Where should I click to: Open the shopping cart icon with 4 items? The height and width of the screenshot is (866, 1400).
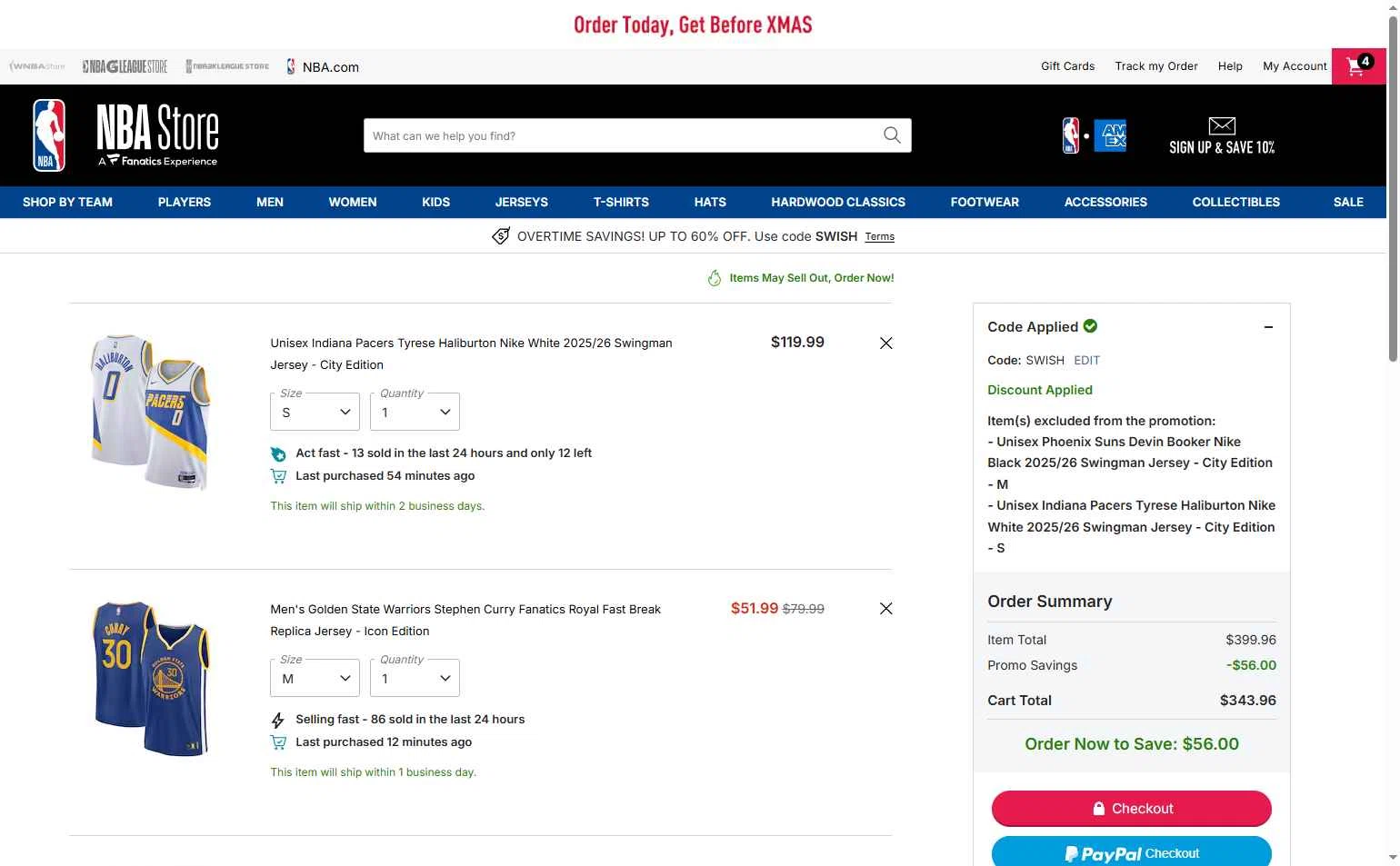[1358, 66]
